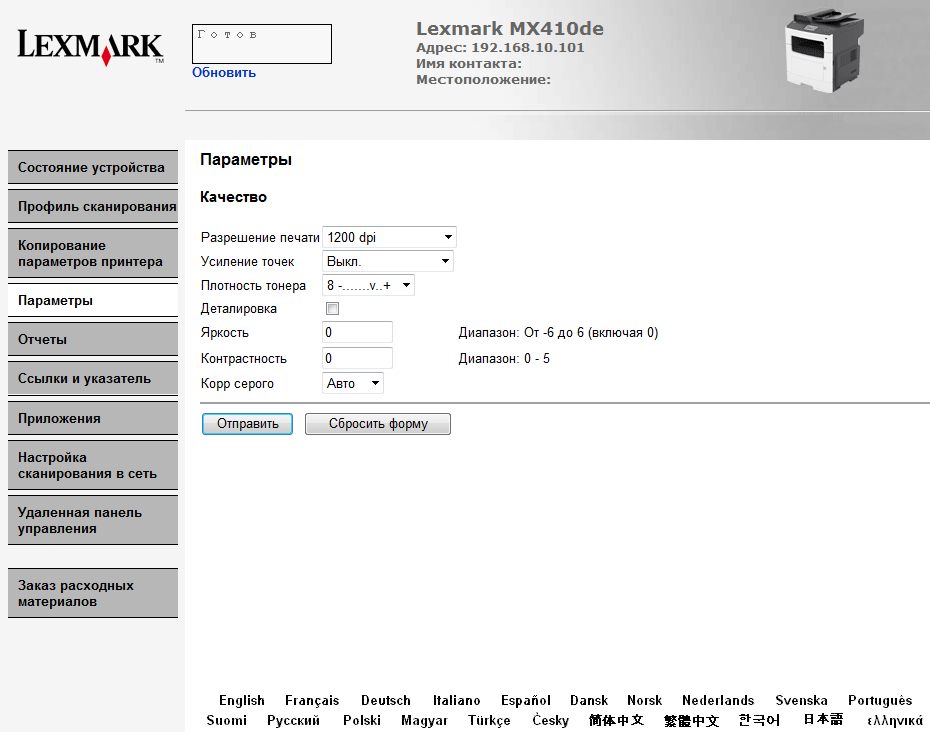Image resolution: width=930 pixels, height=732 pixels.
Task: Click the address text 192.168.10.101
Action: click(x=528, y=47)
